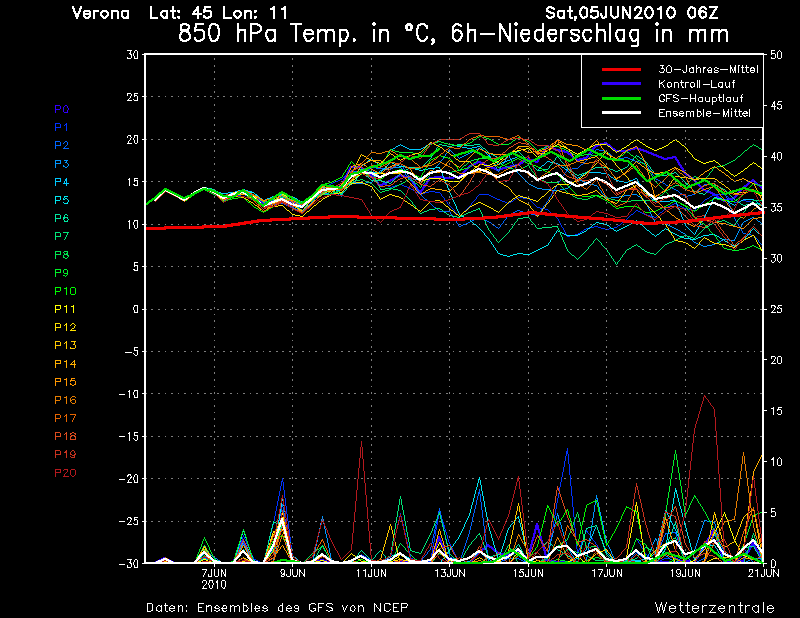The width and height of the screenshot is (800, 618).
Task: Click the 'Daten: Ensembles des GFS' source text
Action: pyautogui.click(x=277, y=607)
